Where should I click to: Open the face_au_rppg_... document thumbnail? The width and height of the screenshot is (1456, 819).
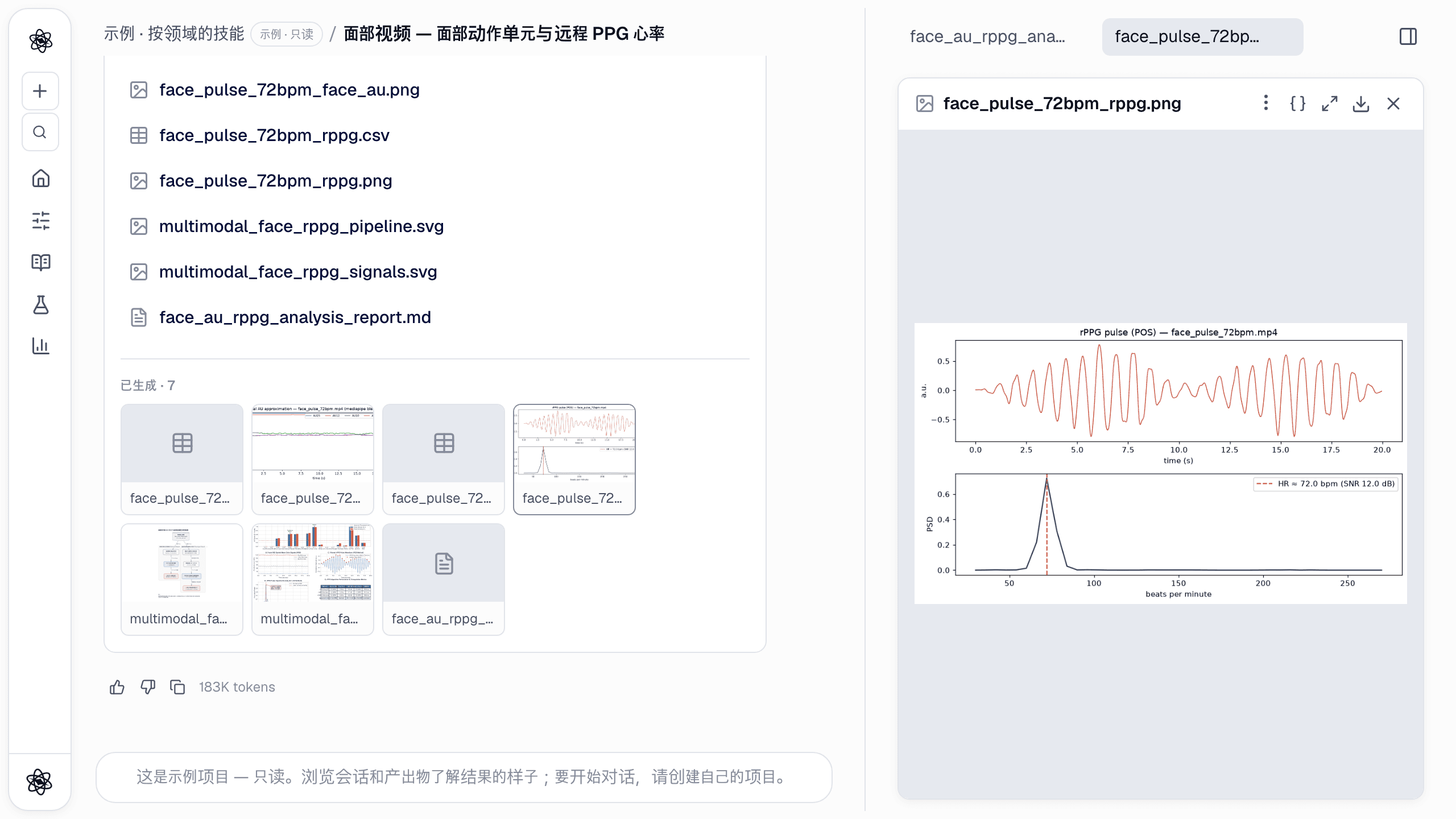444,580
